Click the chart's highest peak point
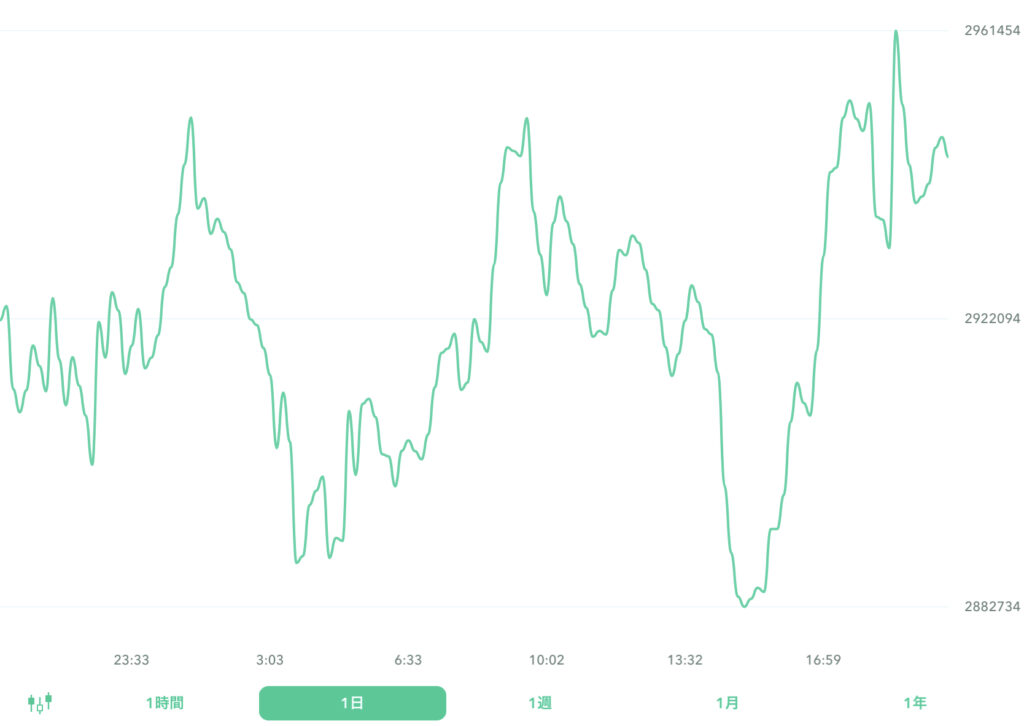Image resolution: width=1024 pixels, height=726 pixels. click(896, 31)
